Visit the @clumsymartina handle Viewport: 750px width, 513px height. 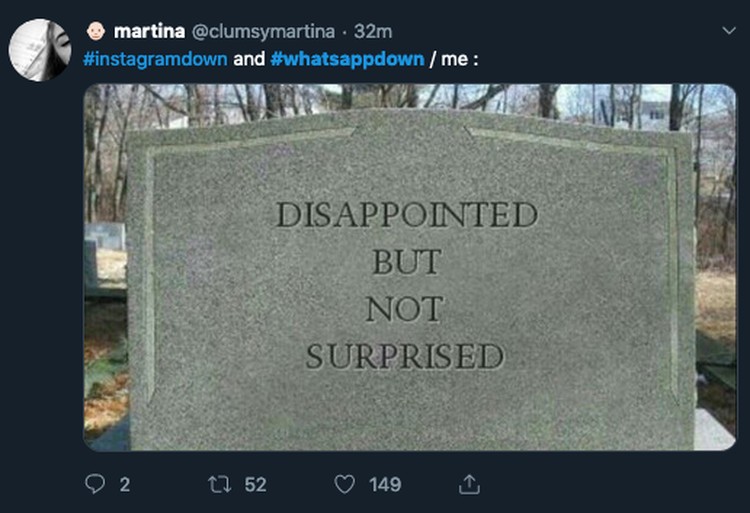[263, 32]
